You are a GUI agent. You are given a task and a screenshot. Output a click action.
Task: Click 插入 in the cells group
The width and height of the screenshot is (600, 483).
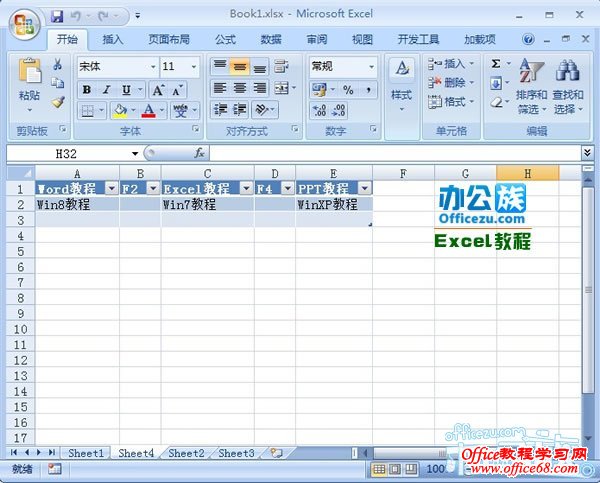(450, 64)
